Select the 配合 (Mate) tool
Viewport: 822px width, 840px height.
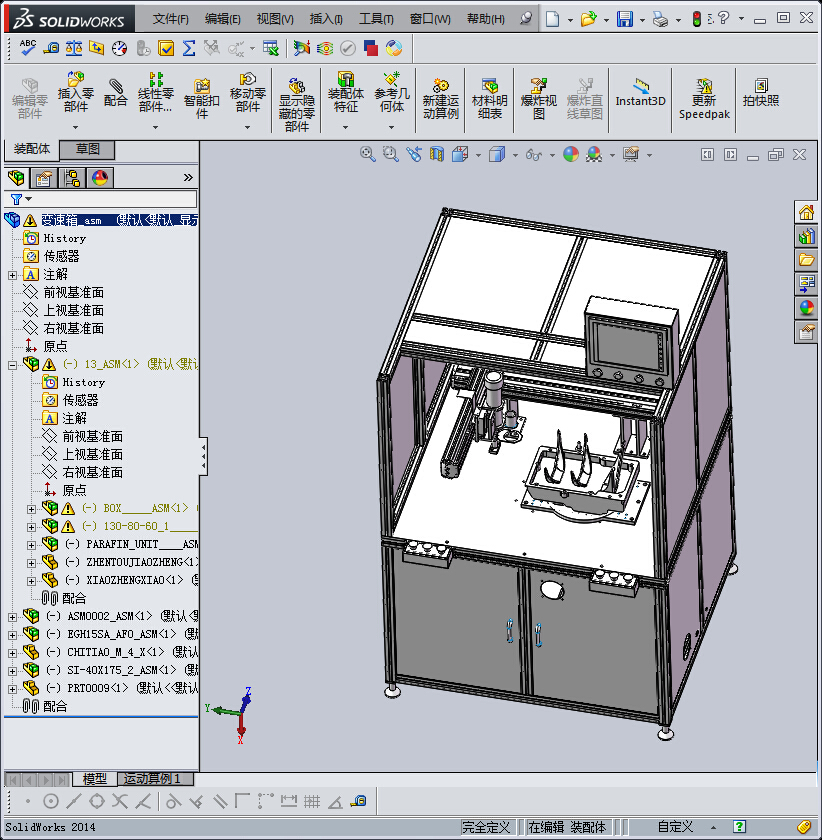pyautogui.click(x=116, y=92)
